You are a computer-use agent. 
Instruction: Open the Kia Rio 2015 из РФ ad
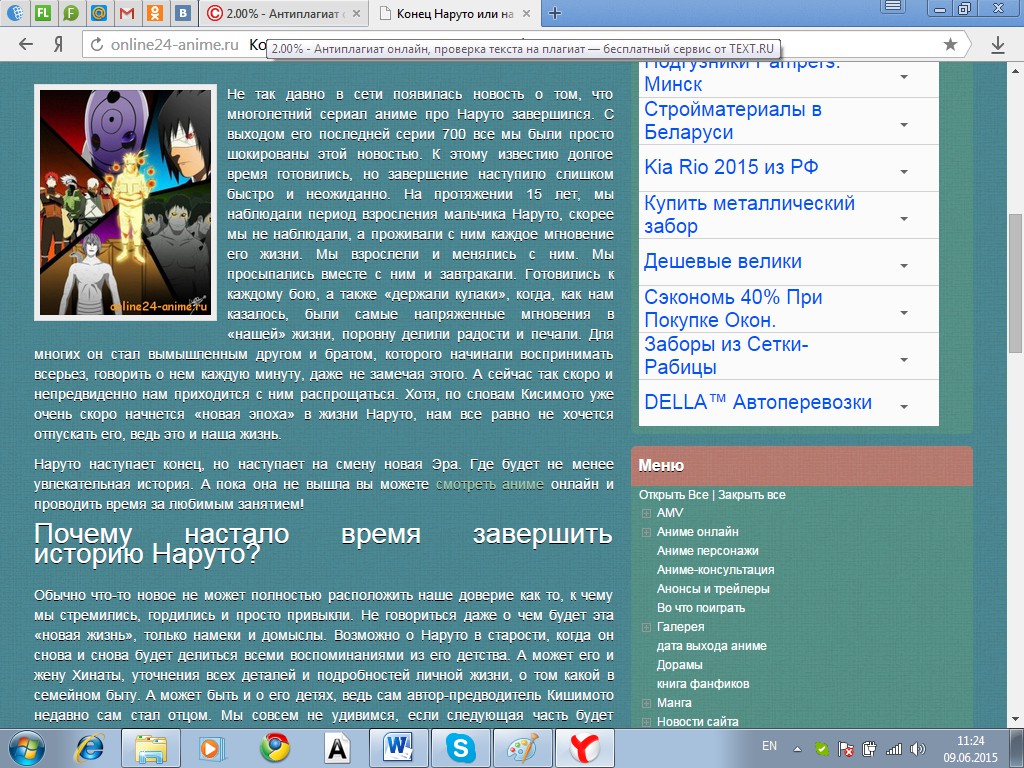point(731,167)
